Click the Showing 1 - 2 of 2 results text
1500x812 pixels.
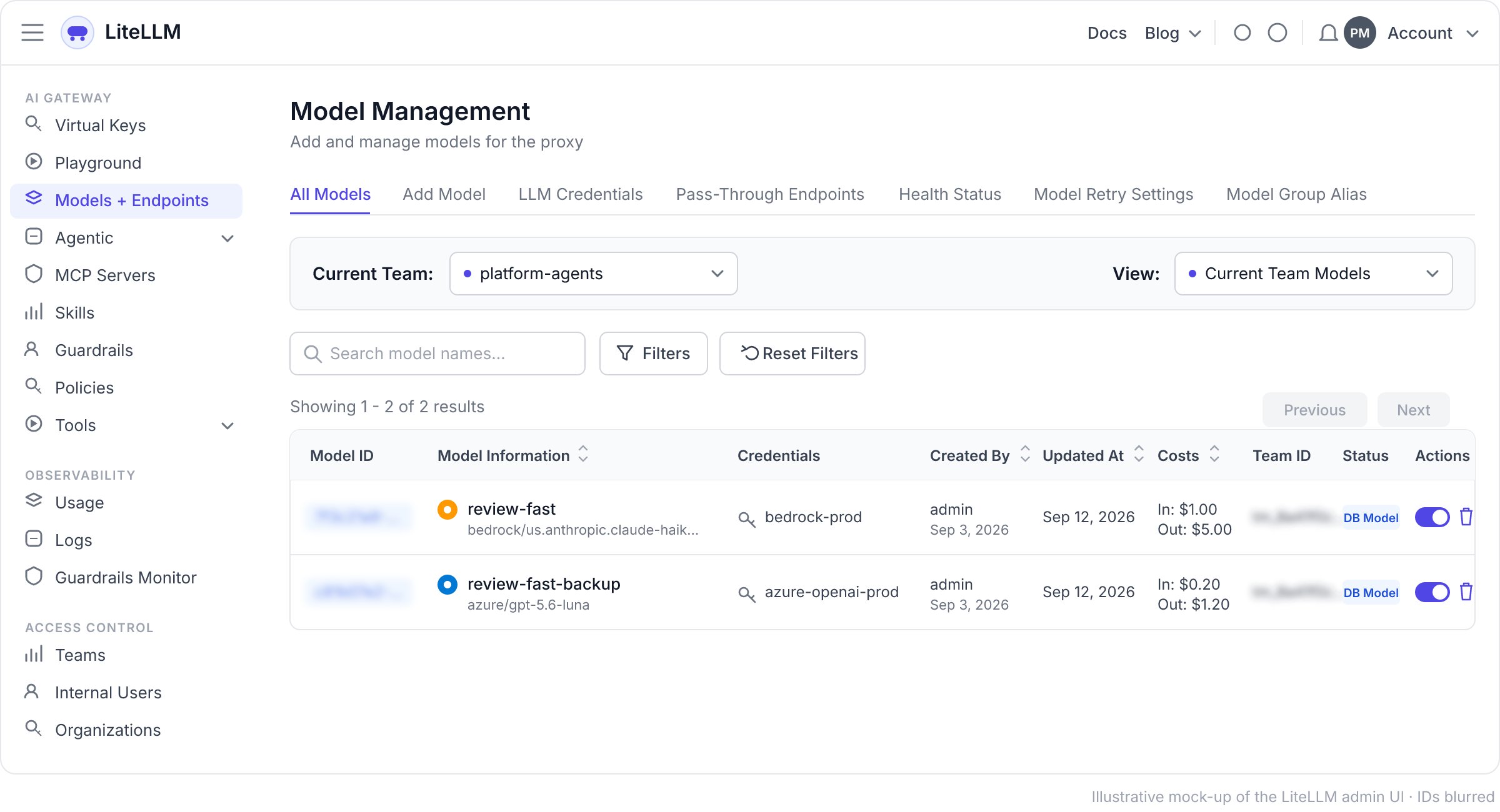tap(387, 407)
